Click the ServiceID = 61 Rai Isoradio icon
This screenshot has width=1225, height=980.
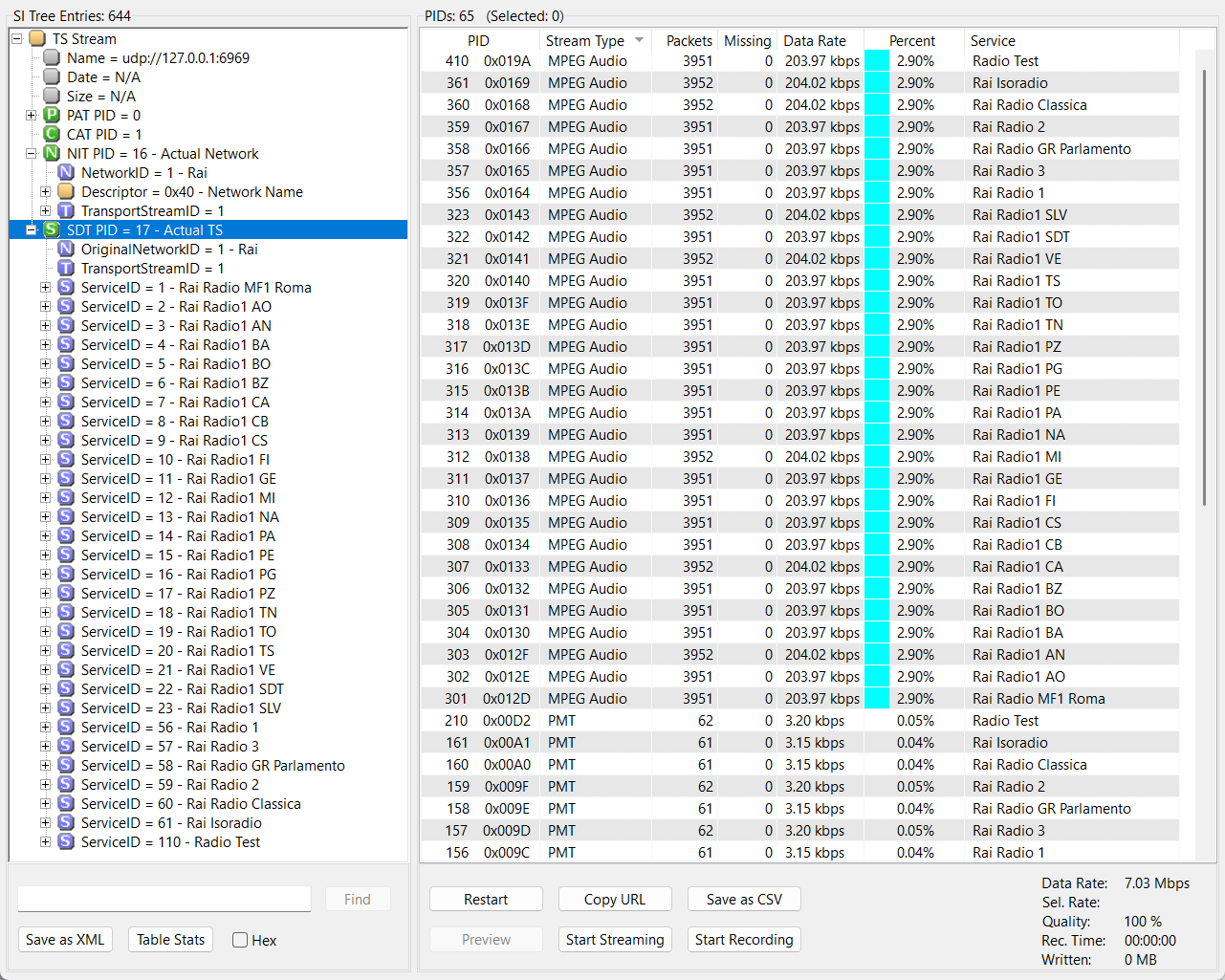tap(66, 823)
